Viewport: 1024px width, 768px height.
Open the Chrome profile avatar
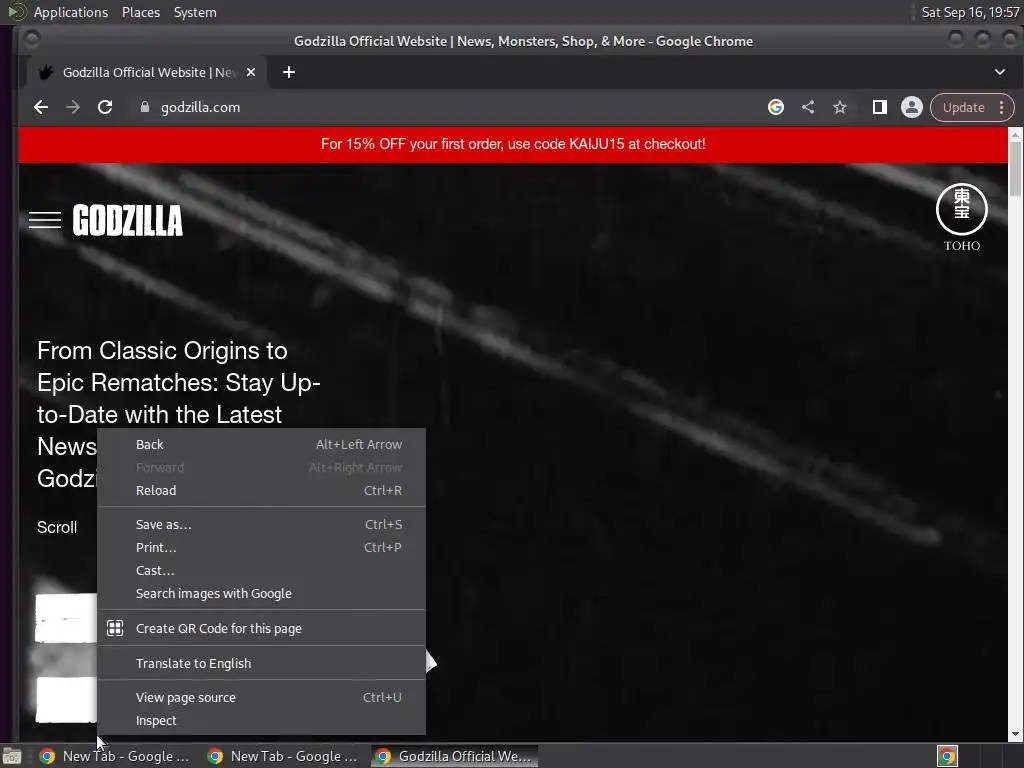(x=912, y=107)
